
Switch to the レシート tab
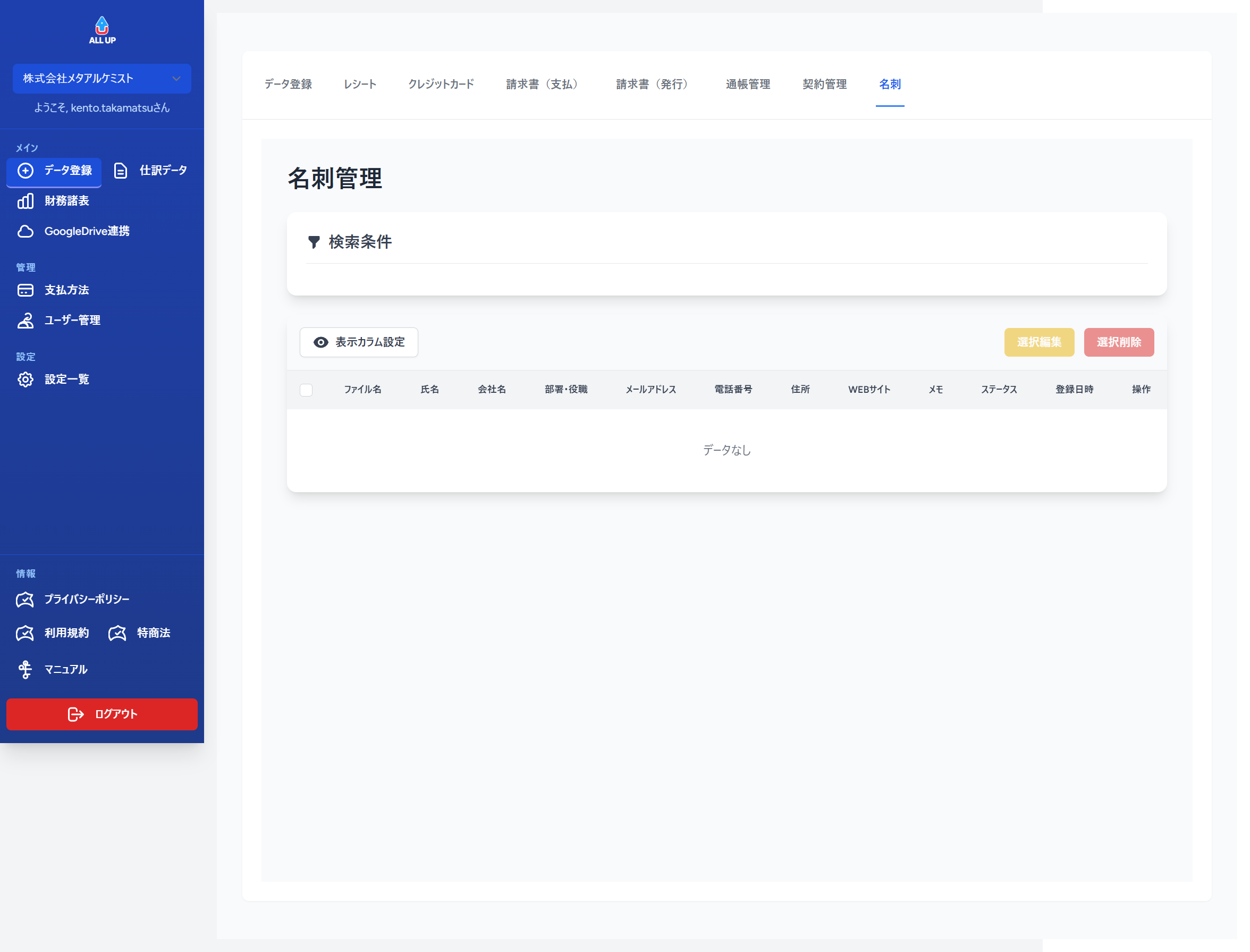click(x=360, y=84)
